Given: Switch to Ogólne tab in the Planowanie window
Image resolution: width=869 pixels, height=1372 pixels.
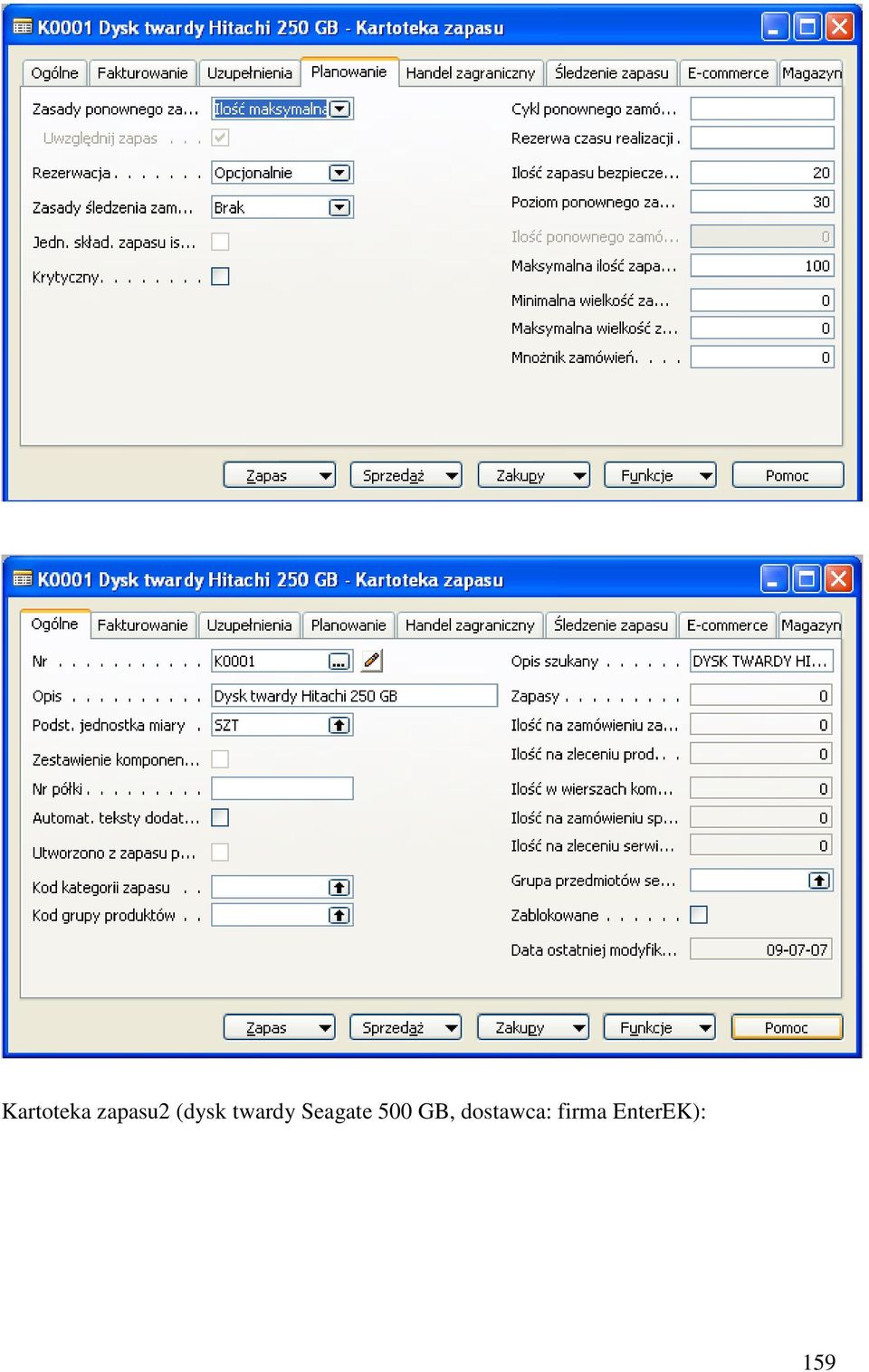Looking at the screenshot, I should pos(55,72).
